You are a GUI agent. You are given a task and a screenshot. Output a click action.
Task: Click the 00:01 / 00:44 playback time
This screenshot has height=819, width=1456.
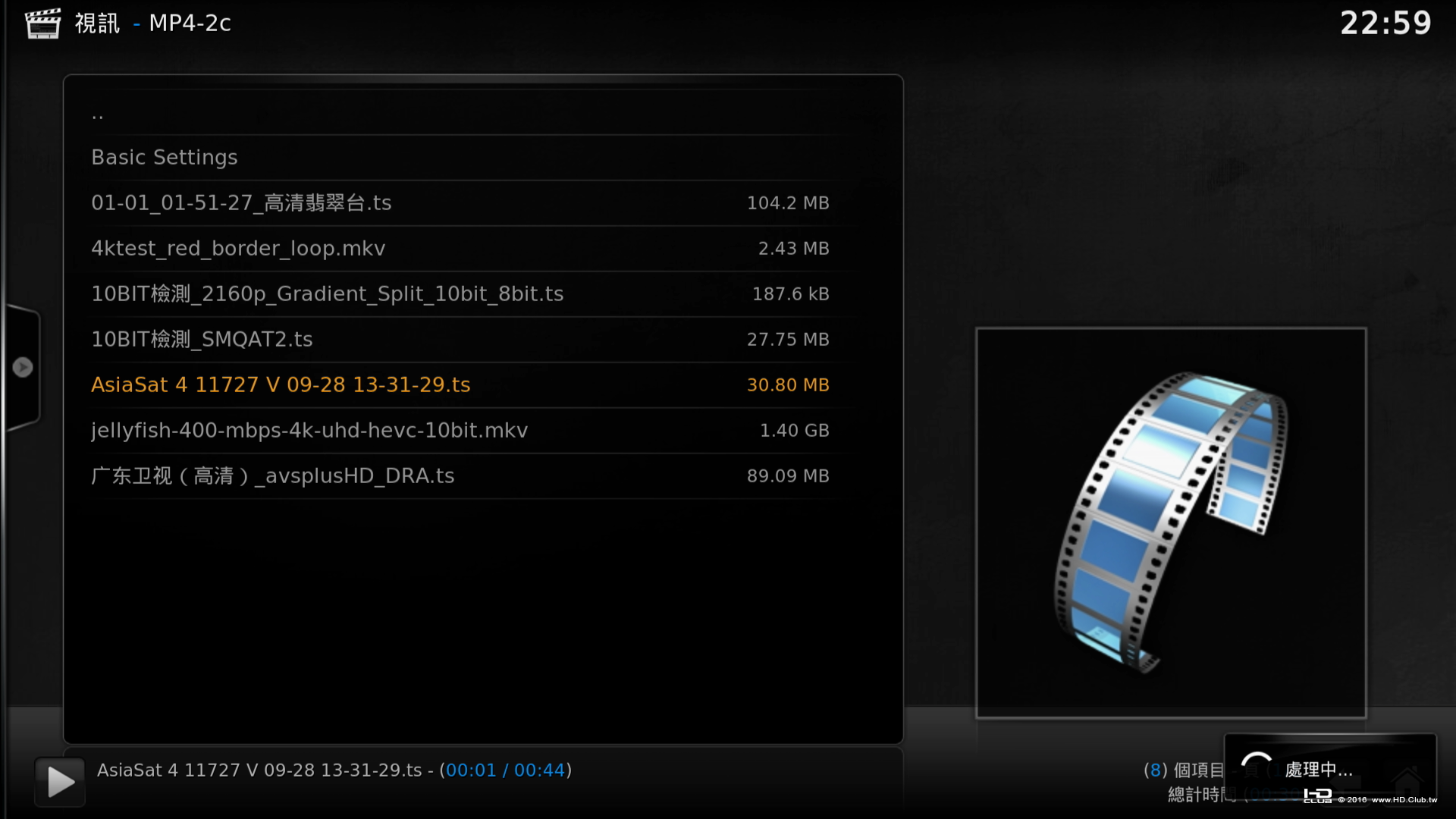506,770
